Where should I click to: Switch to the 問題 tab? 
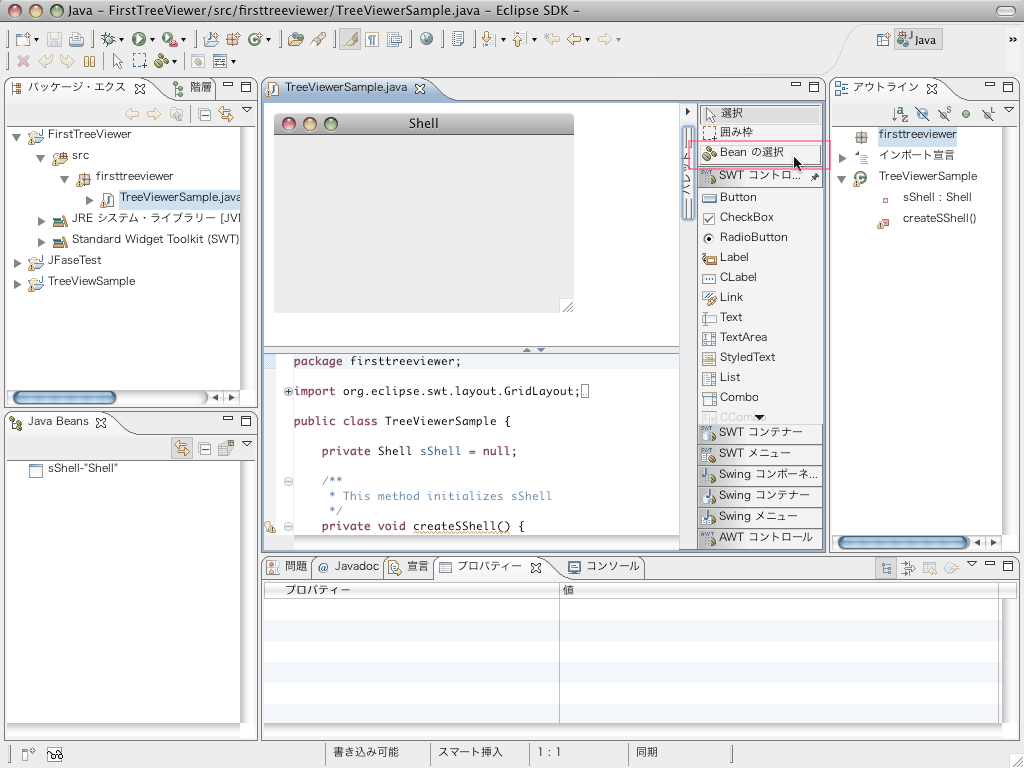tap(287, 566)
